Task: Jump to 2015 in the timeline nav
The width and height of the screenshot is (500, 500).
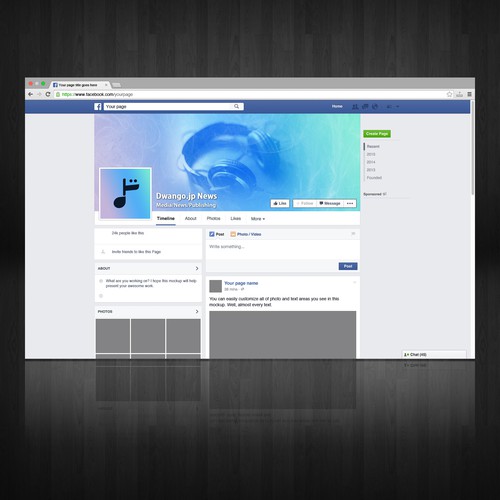Action: point(371,154)
